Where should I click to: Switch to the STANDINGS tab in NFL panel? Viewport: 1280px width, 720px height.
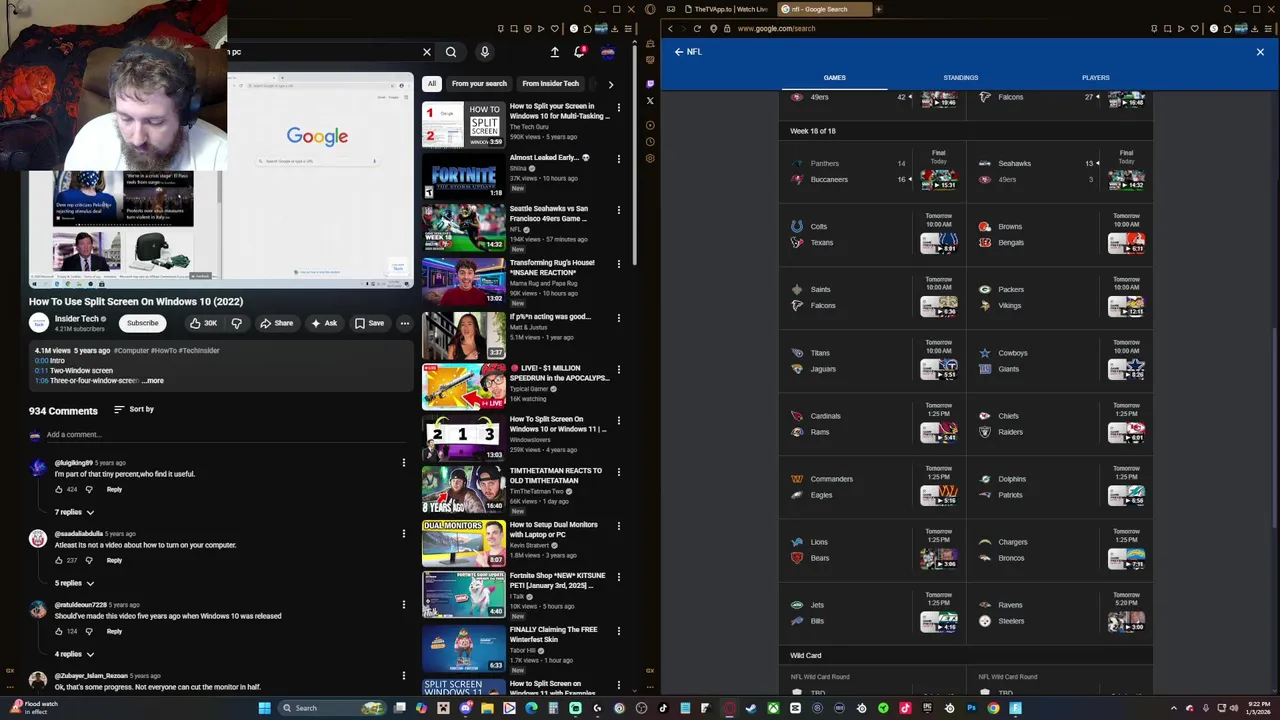(960, 78)
